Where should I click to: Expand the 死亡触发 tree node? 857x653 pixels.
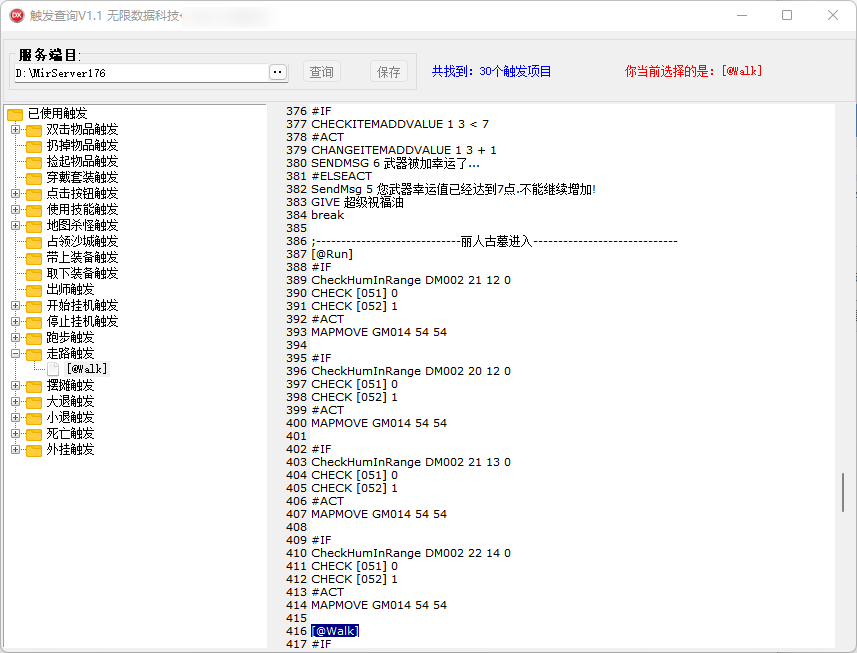coord(15,433)
